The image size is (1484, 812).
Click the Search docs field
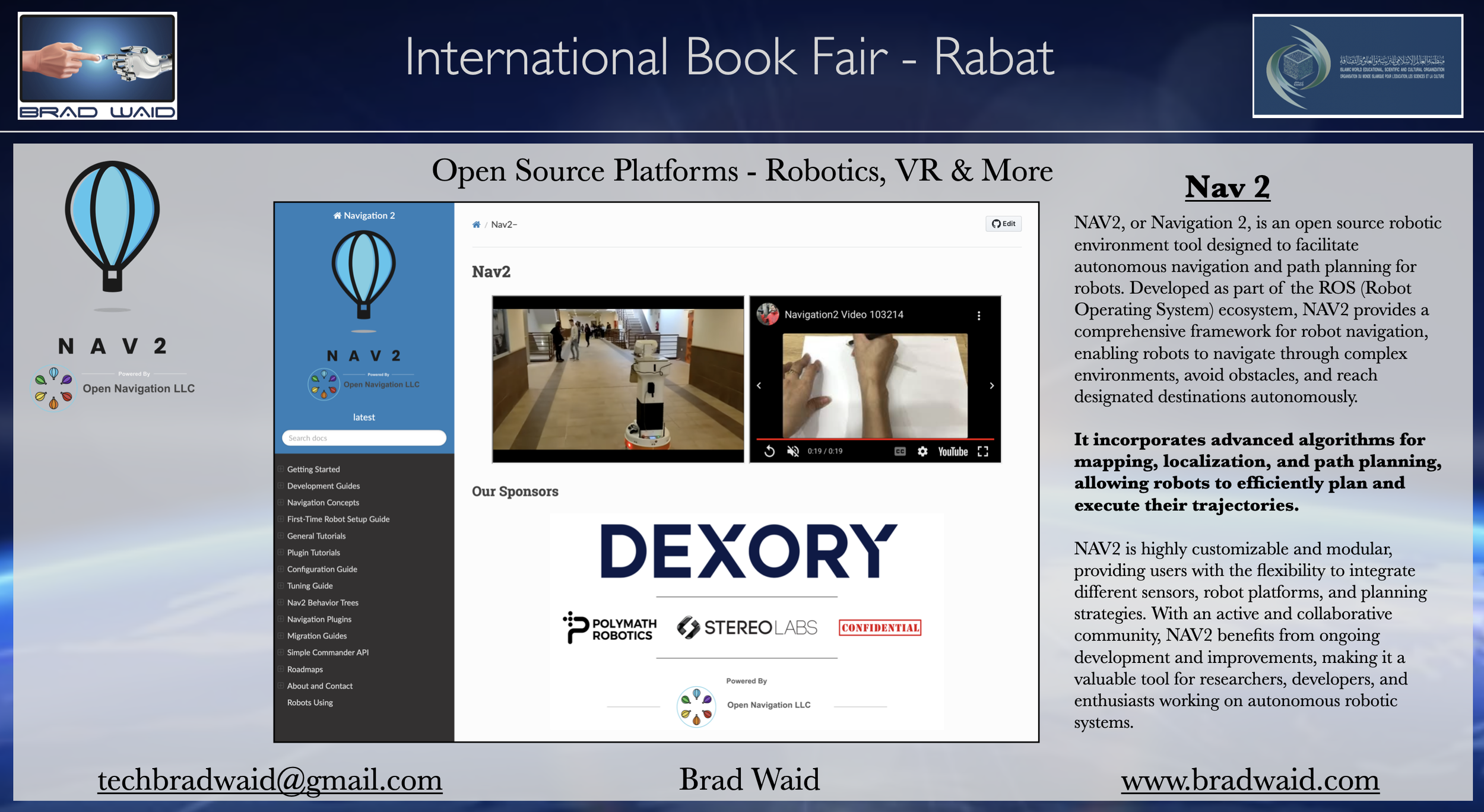364,438
